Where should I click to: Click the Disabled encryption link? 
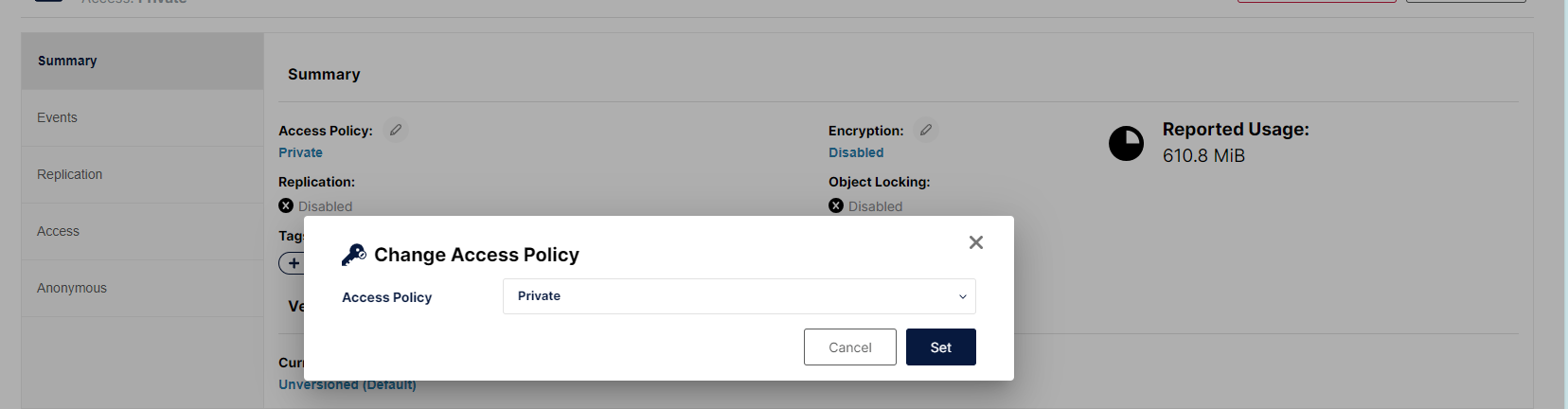pyautogui.click(x=856, y=152)
